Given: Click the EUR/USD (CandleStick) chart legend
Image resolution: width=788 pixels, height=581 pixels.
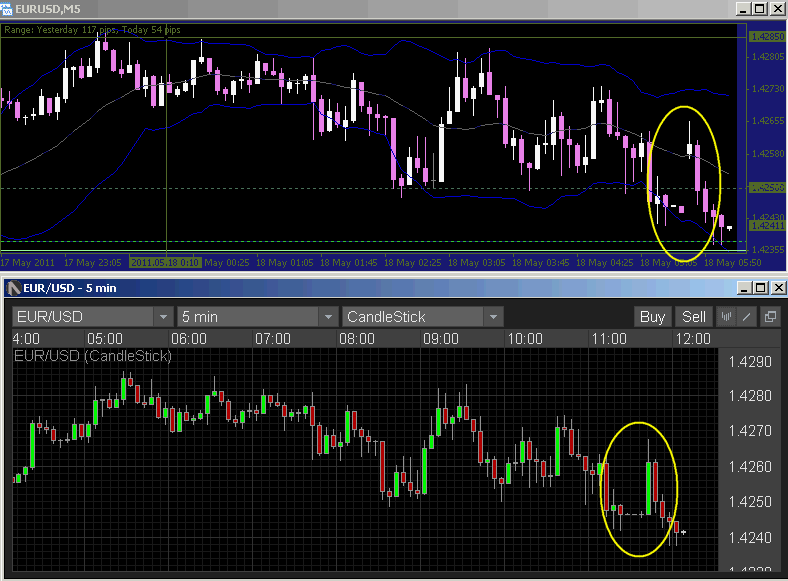Looking at the screenshot, I should pos(93,356).
